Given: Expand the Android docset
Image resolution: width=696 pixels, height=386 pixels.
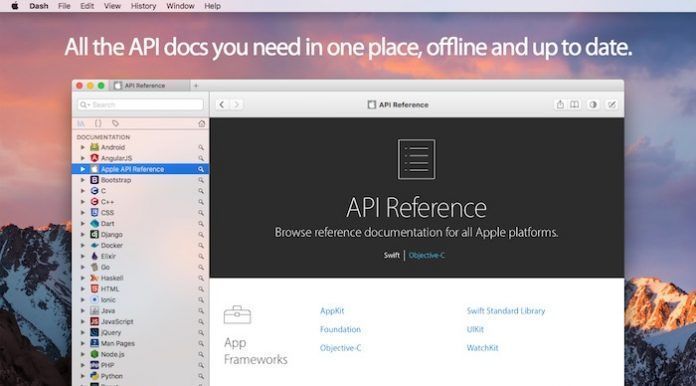Looking at the screenshot, I should pyautogui.click(x=83, y=147).
